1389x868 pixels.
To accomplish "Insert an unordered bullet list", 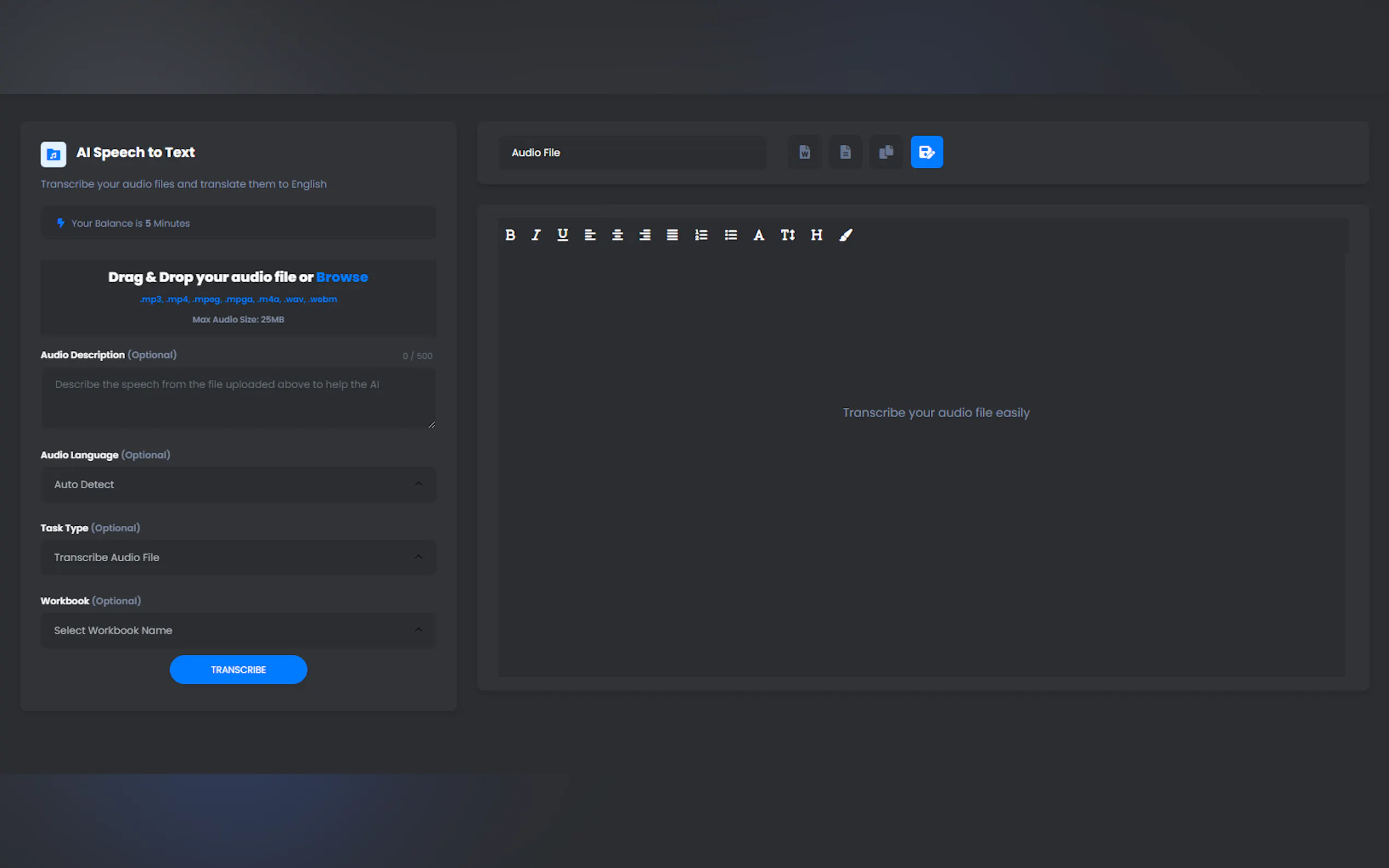I will 731,235.
